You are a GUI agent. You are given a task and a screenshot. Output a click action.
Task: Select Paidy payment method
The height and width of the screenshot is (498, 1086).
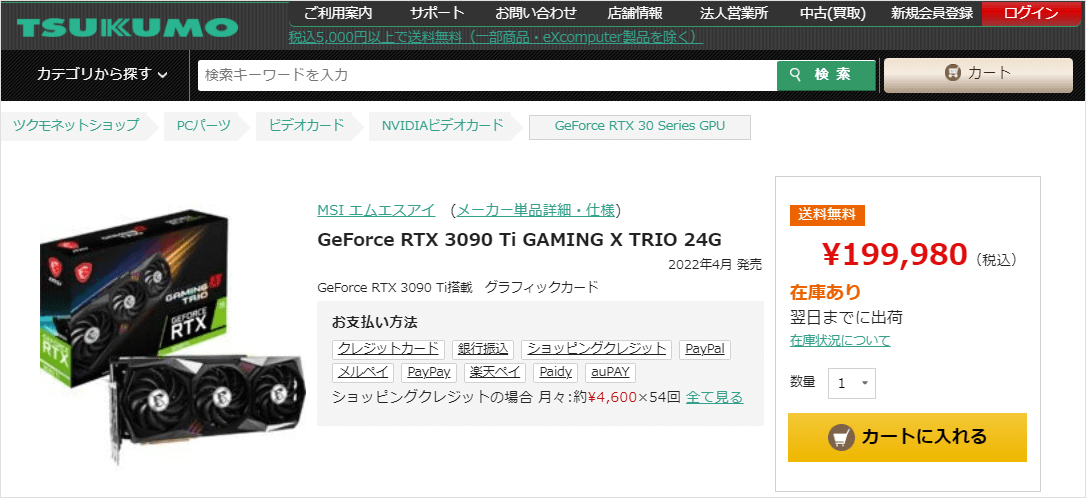click(555, 373)
